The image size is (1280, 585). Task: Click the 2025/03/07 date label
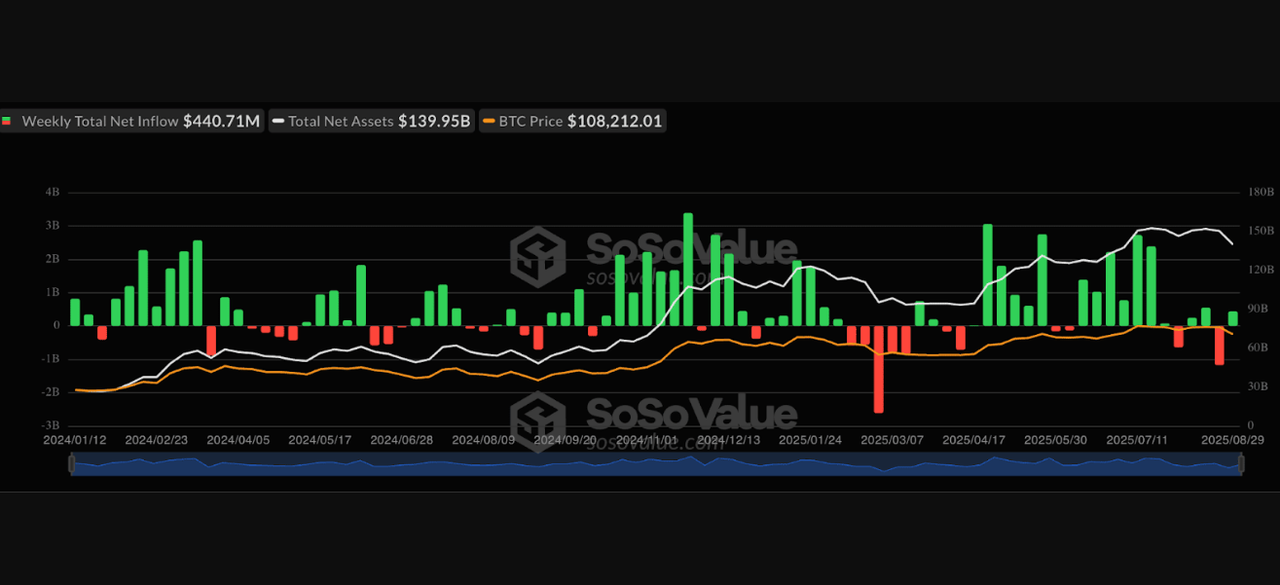tap(893, 440)
